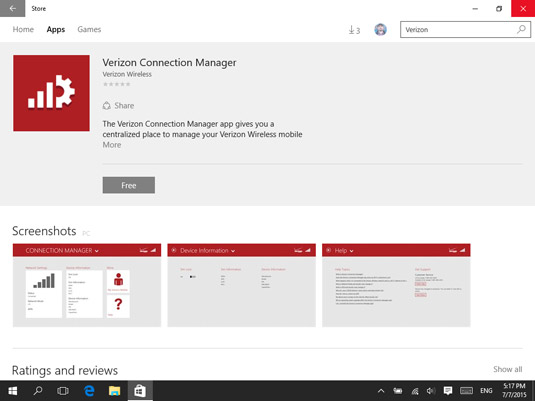535x401 pixels.
Task: Open Task View from taskbar
Action: pos(63,391)
